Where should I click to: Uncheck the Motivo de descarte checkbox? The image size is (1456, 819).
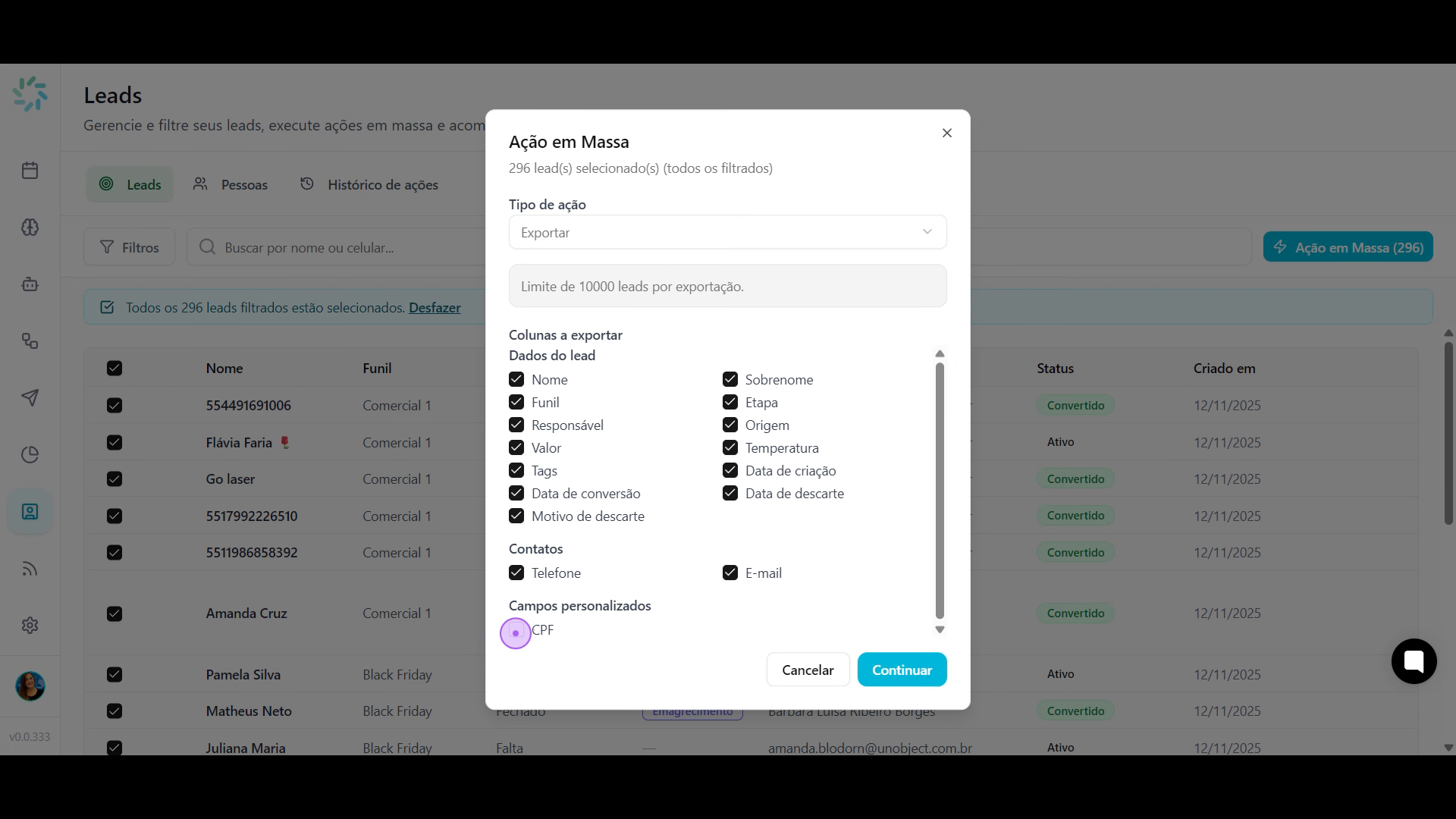516,516
